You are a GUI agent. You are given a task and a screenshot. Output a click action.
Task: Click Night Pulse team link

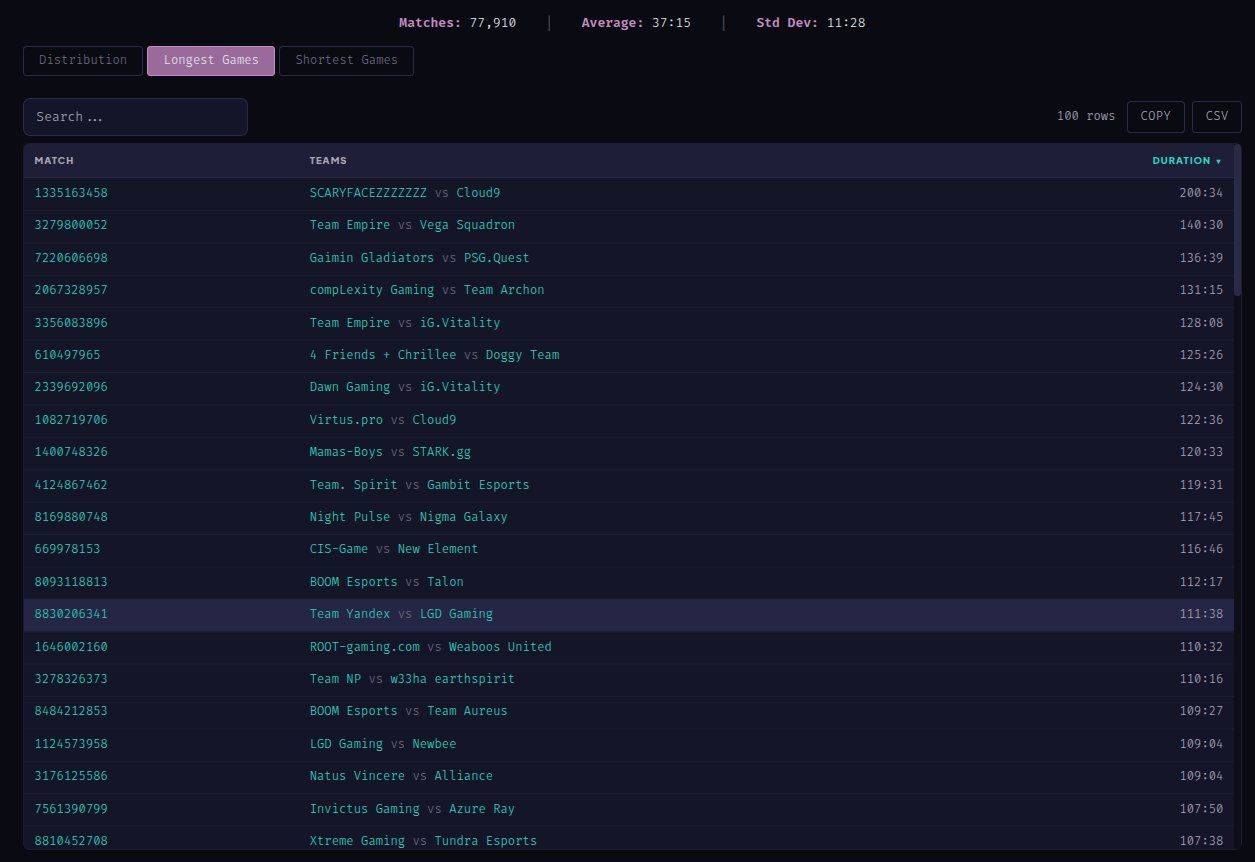click(x=350, y=517)
